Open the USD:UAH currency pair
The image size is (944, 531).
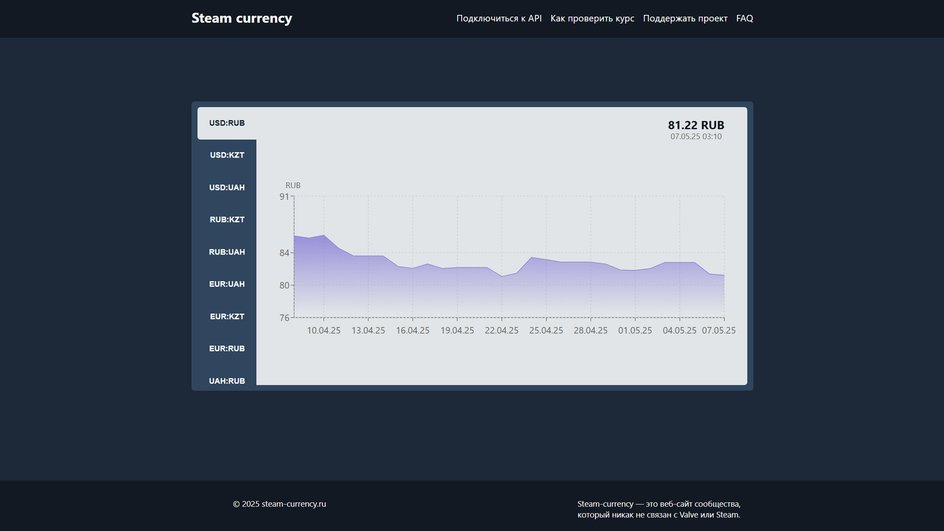tap(227, 187)
